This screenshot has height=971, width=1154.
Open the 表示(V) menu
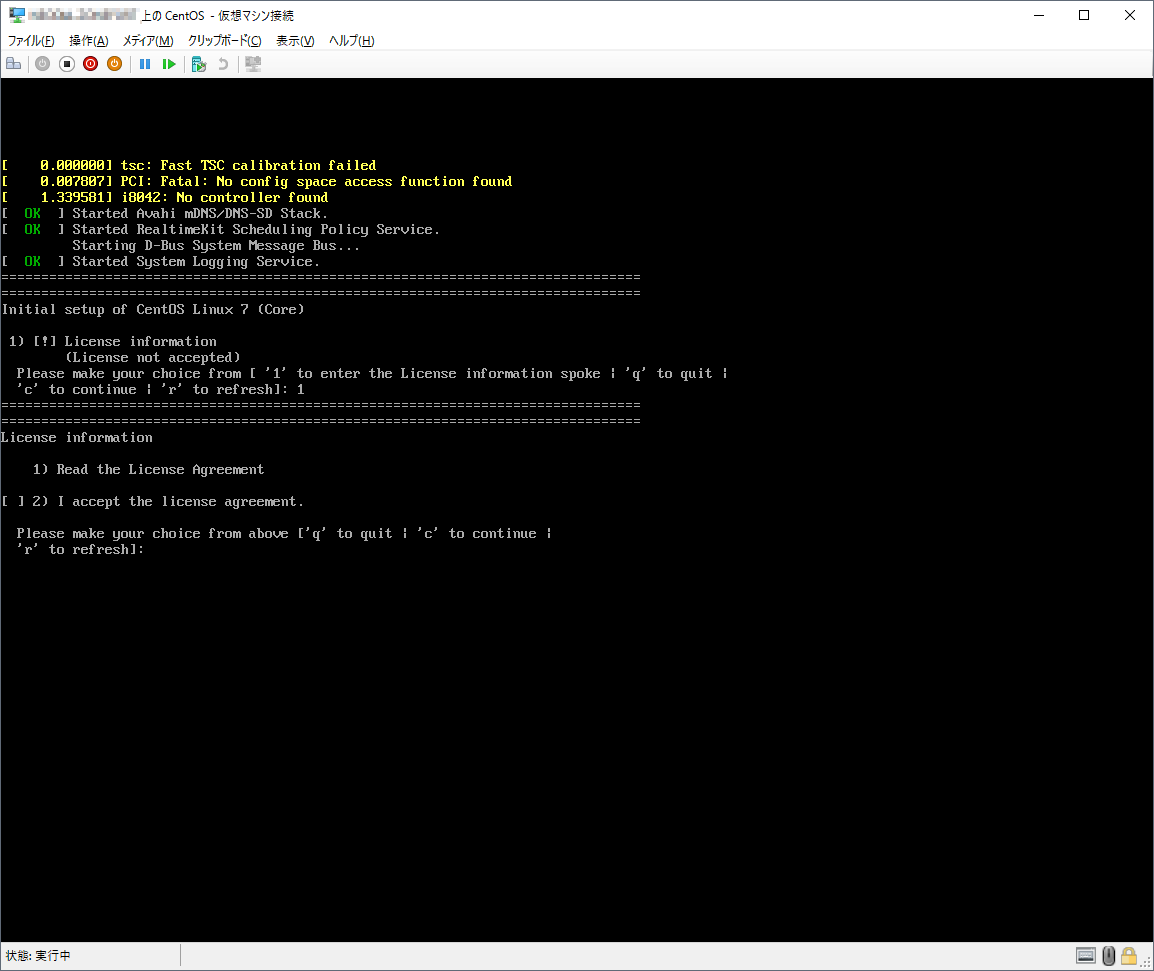pyautogui.click(x=295, y=40)
